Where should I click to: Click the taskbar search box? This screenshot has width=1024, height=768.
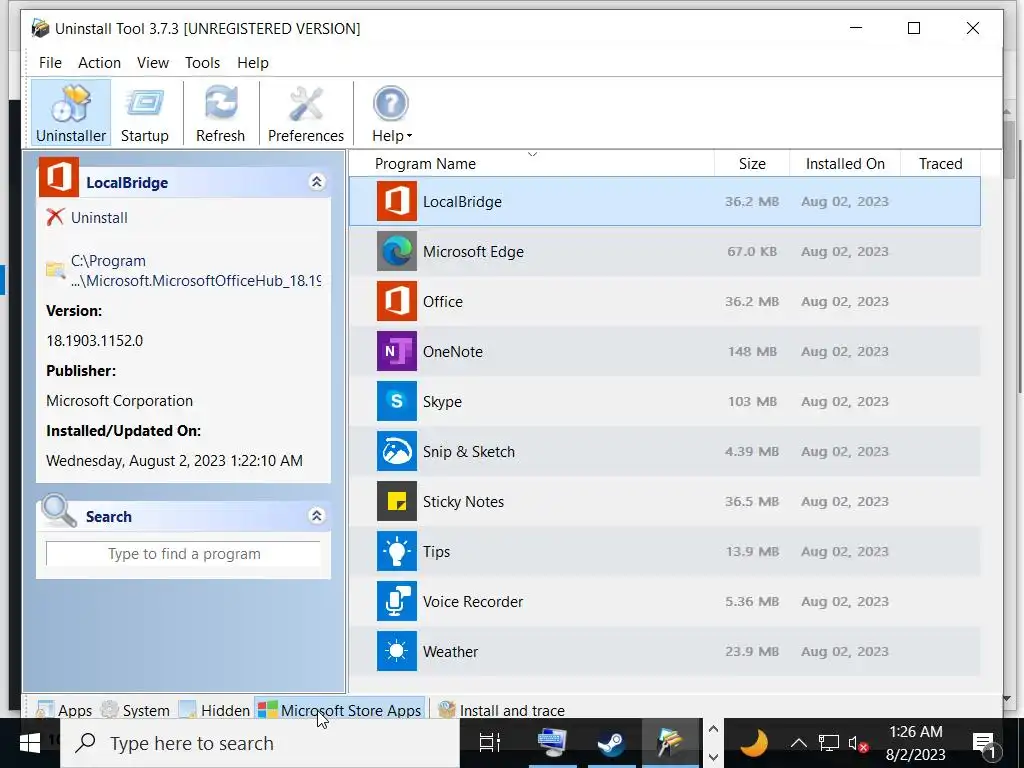260,743
